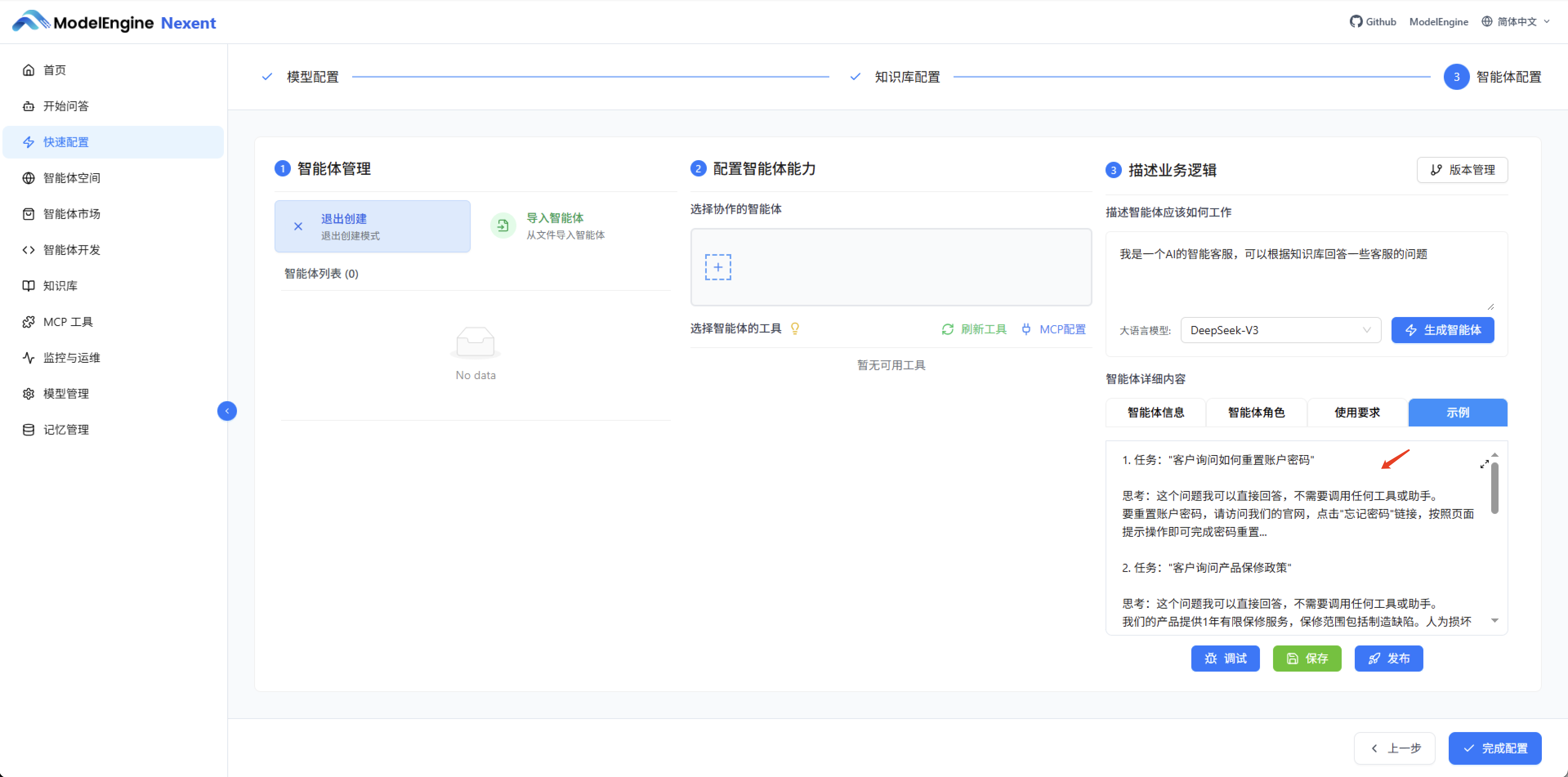Screen dimensions: 1568x777
Task: Click 发布 to publish the agent
Action: click(1388, 658)
